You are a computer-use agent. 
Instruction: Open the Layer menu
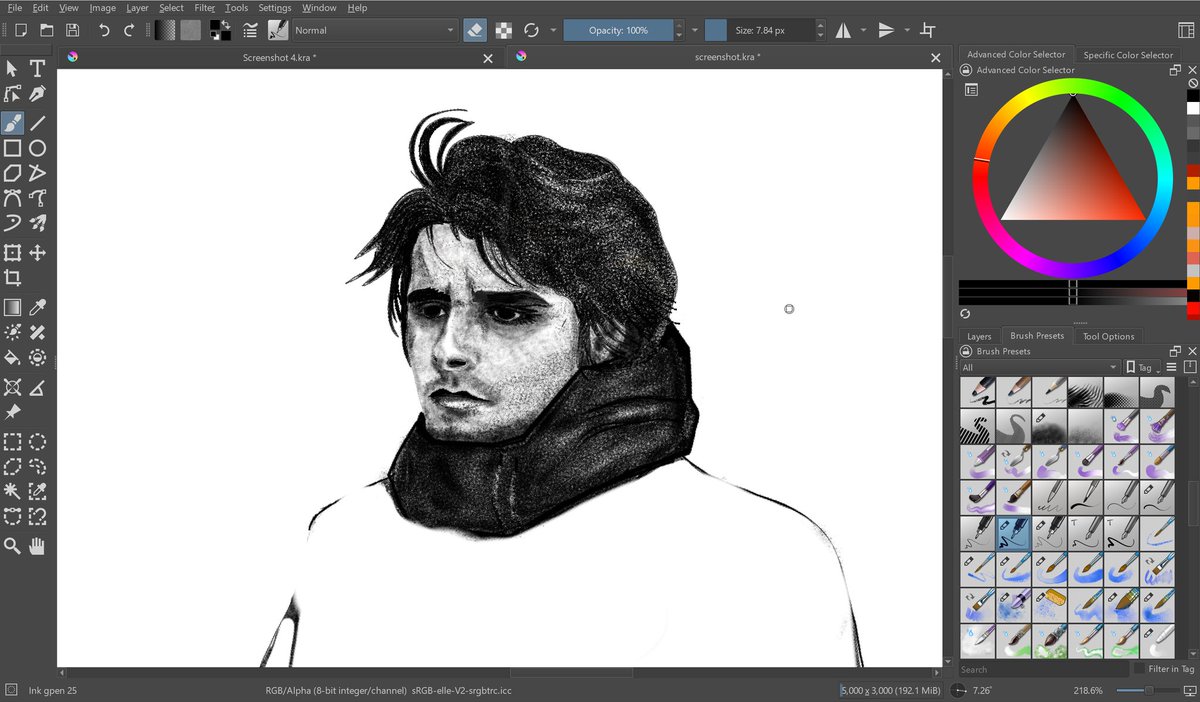click(x=137, y=7)
